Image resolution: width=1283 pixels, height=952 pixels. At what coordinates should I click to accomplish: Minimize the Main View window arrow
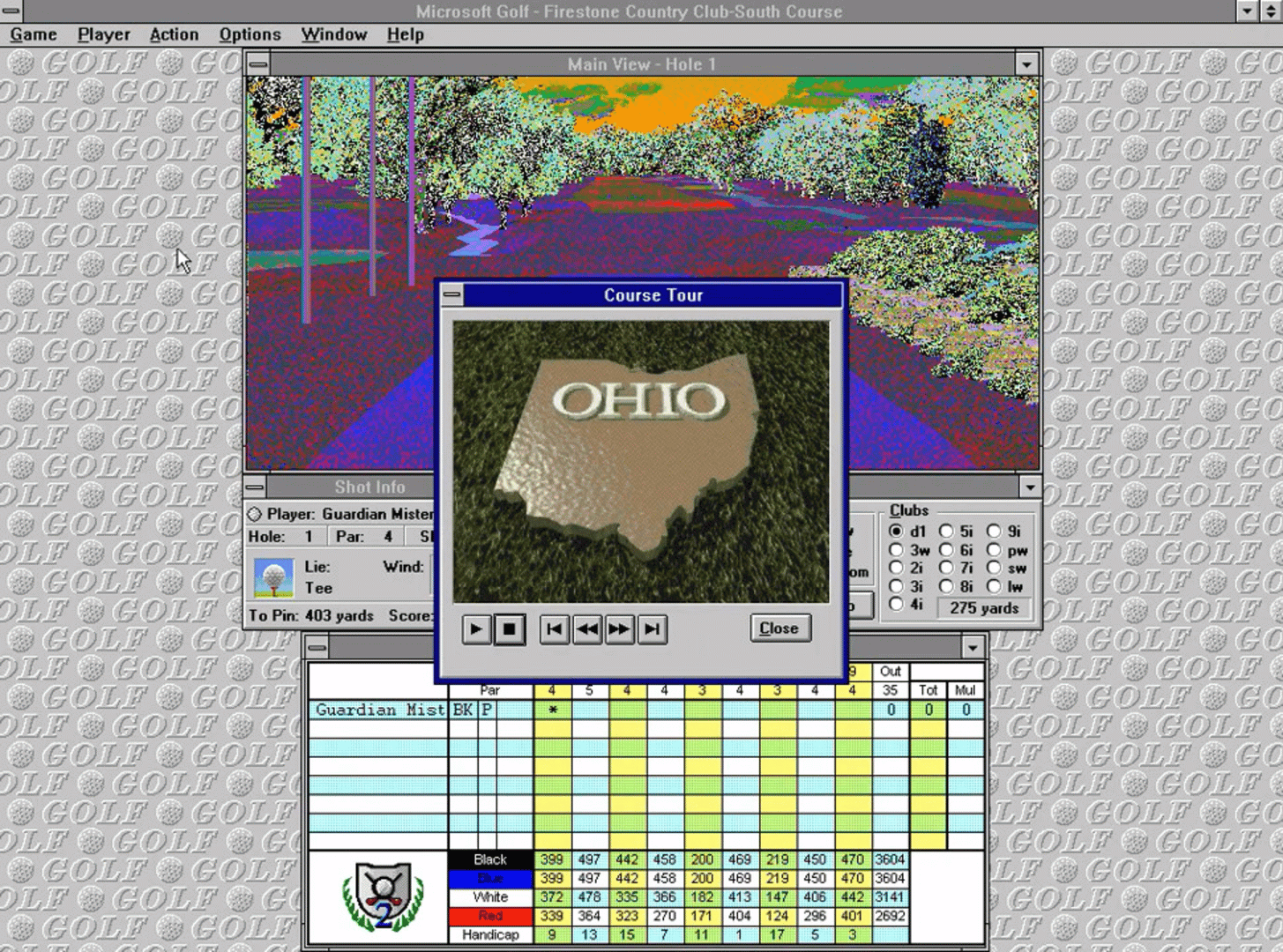pyautogui.click(x=1026, y=64)
